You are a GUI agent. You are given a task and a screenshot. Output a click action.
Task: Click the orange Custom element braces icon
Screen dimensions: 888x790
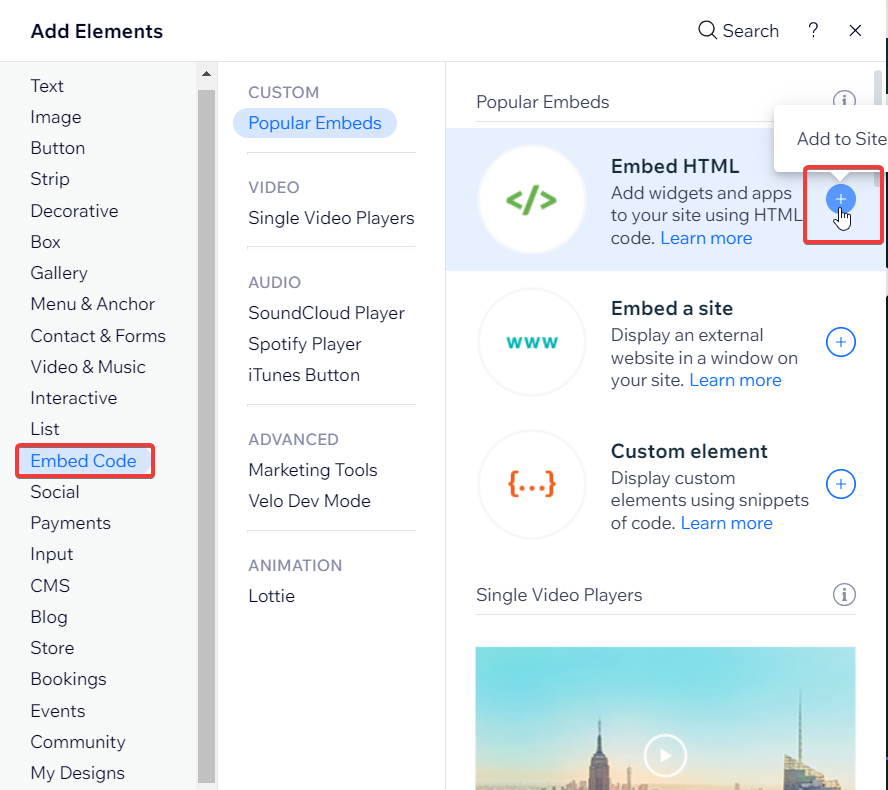(531, 485)
